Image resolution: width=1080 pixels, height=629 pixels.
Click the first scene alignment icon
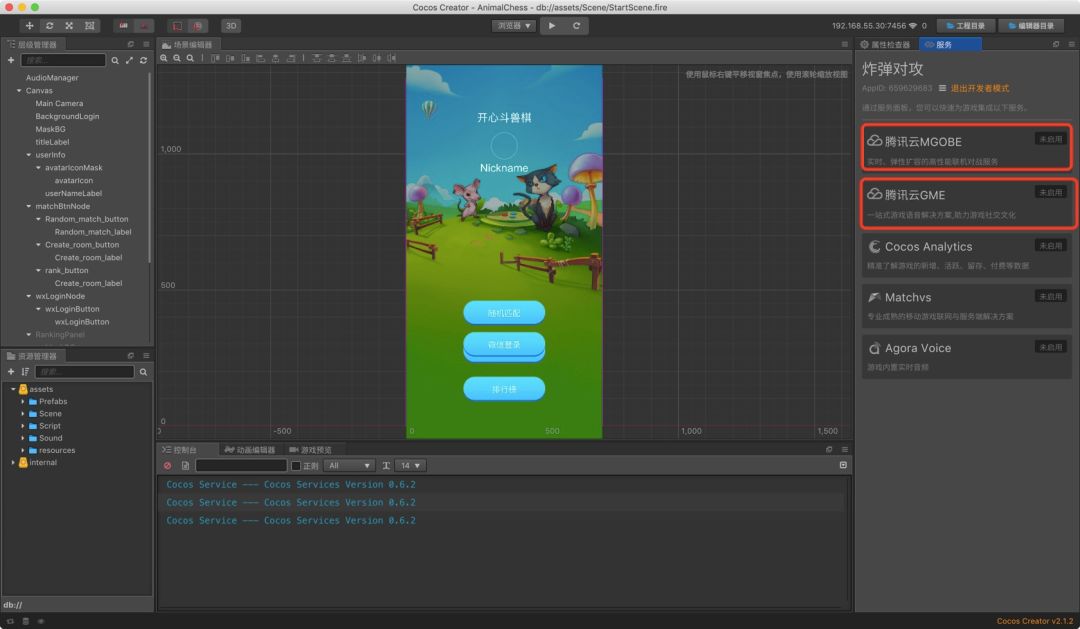click(x=215, y=58)
